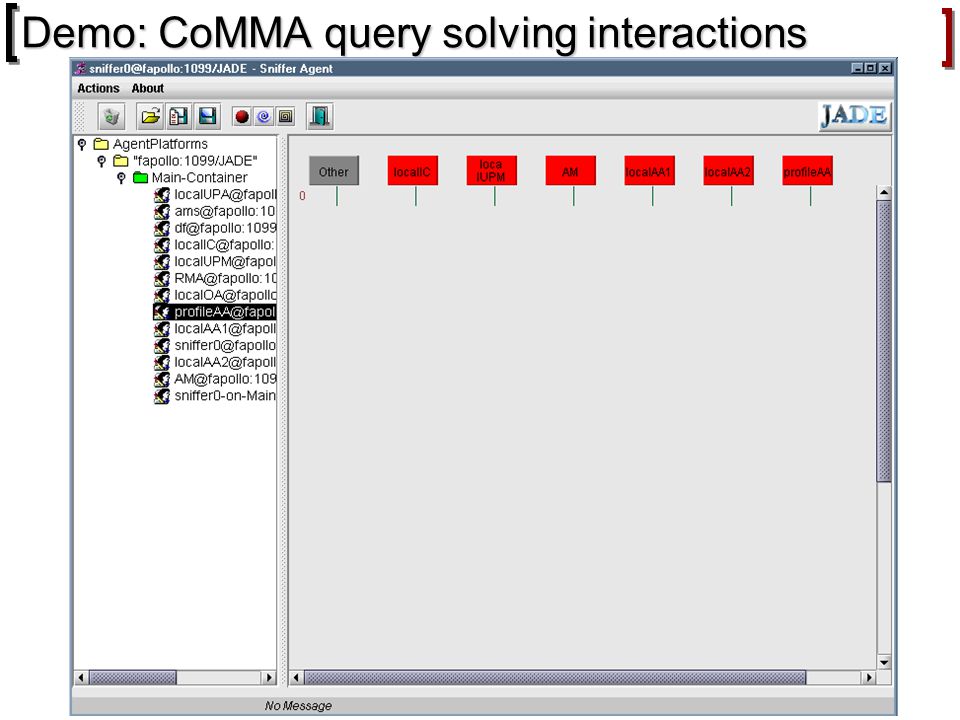This screenshot has width=960, height=720.
Task: Collapse the Main-Container node
Action: click(121, 178)
